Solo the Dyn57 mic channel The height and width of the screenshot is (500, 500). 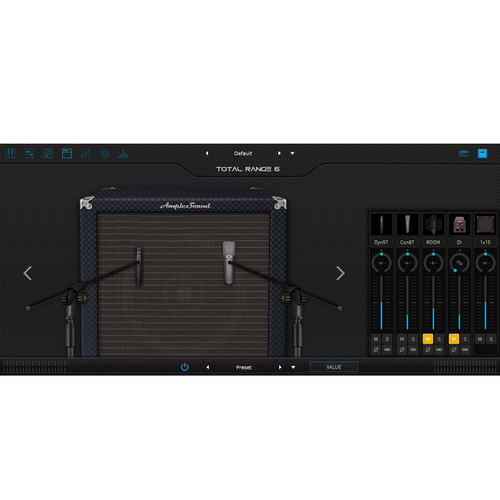[387, 339]
